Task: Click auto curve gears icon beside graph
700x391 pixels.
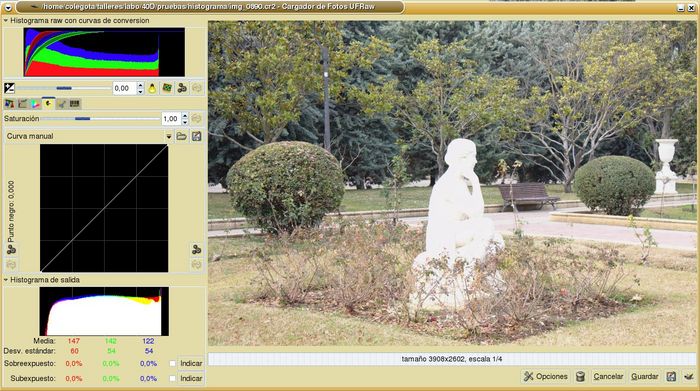Action: click(x=196, y=250)
